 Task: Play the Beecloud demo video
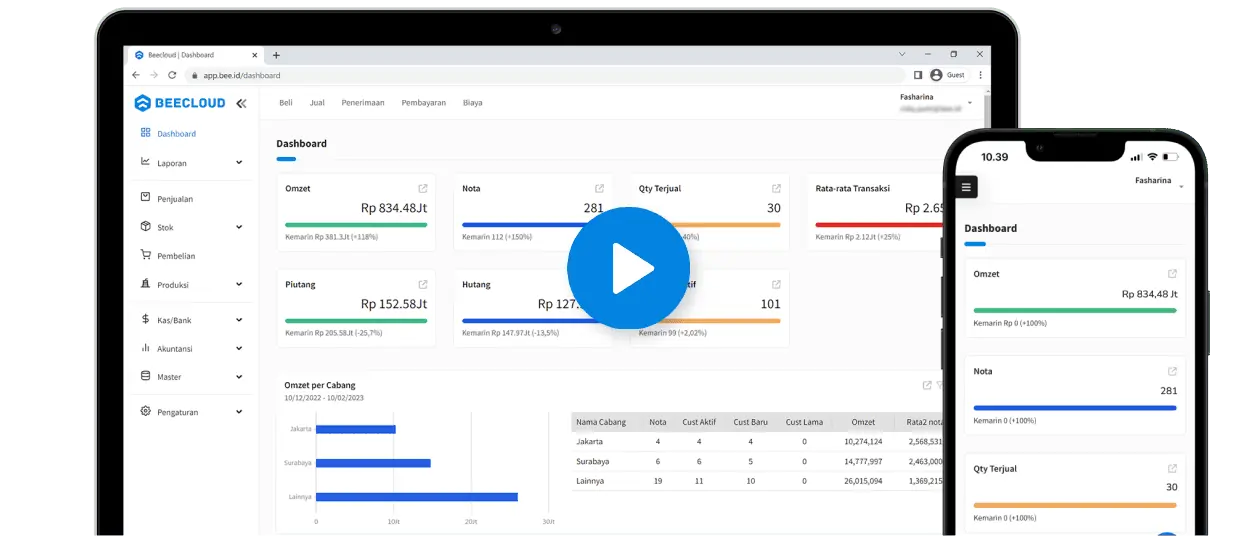pos(628,268)
